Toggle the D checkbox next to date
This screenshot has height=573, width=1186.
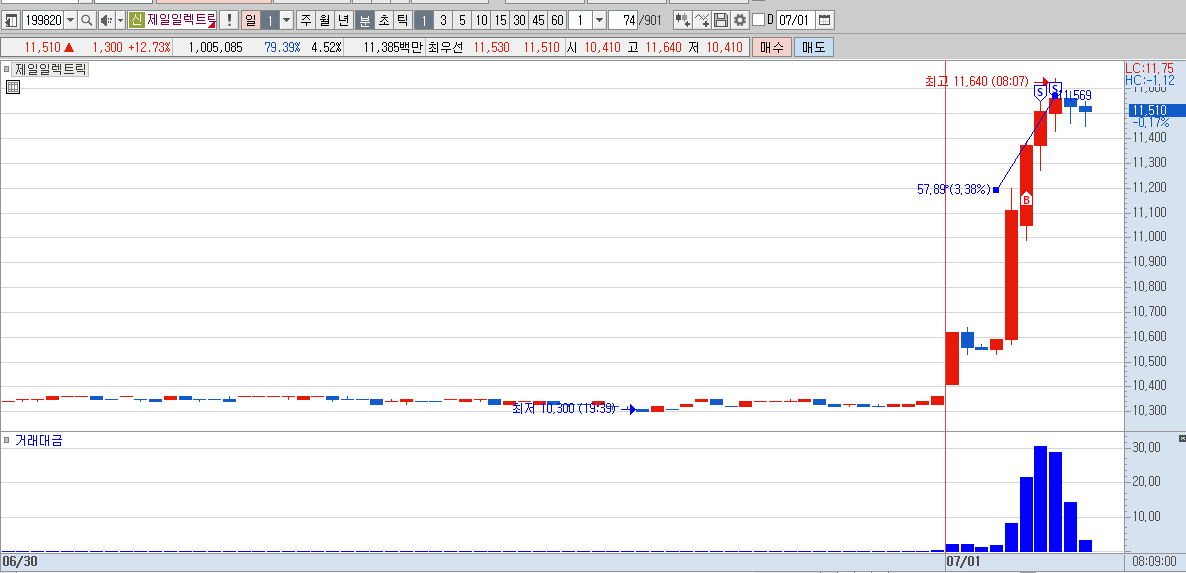point(759,20)
